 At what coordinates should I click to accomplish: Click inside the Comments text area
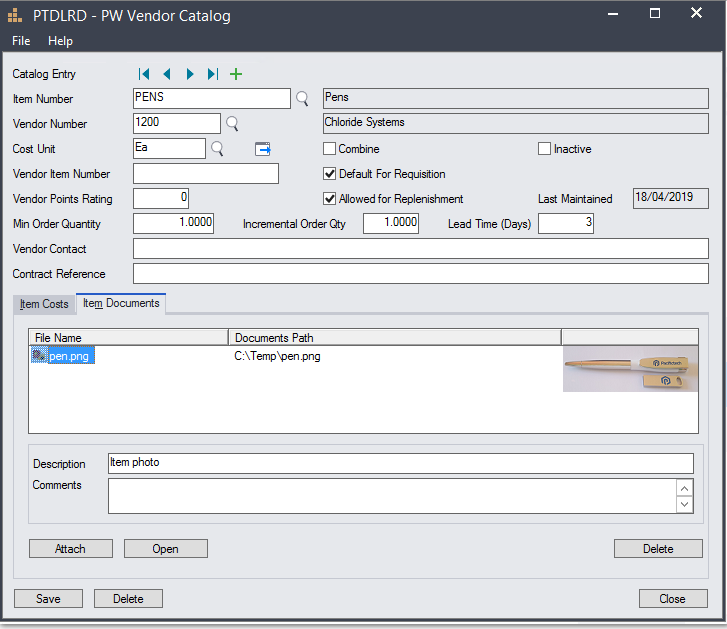tap(392, 496)
